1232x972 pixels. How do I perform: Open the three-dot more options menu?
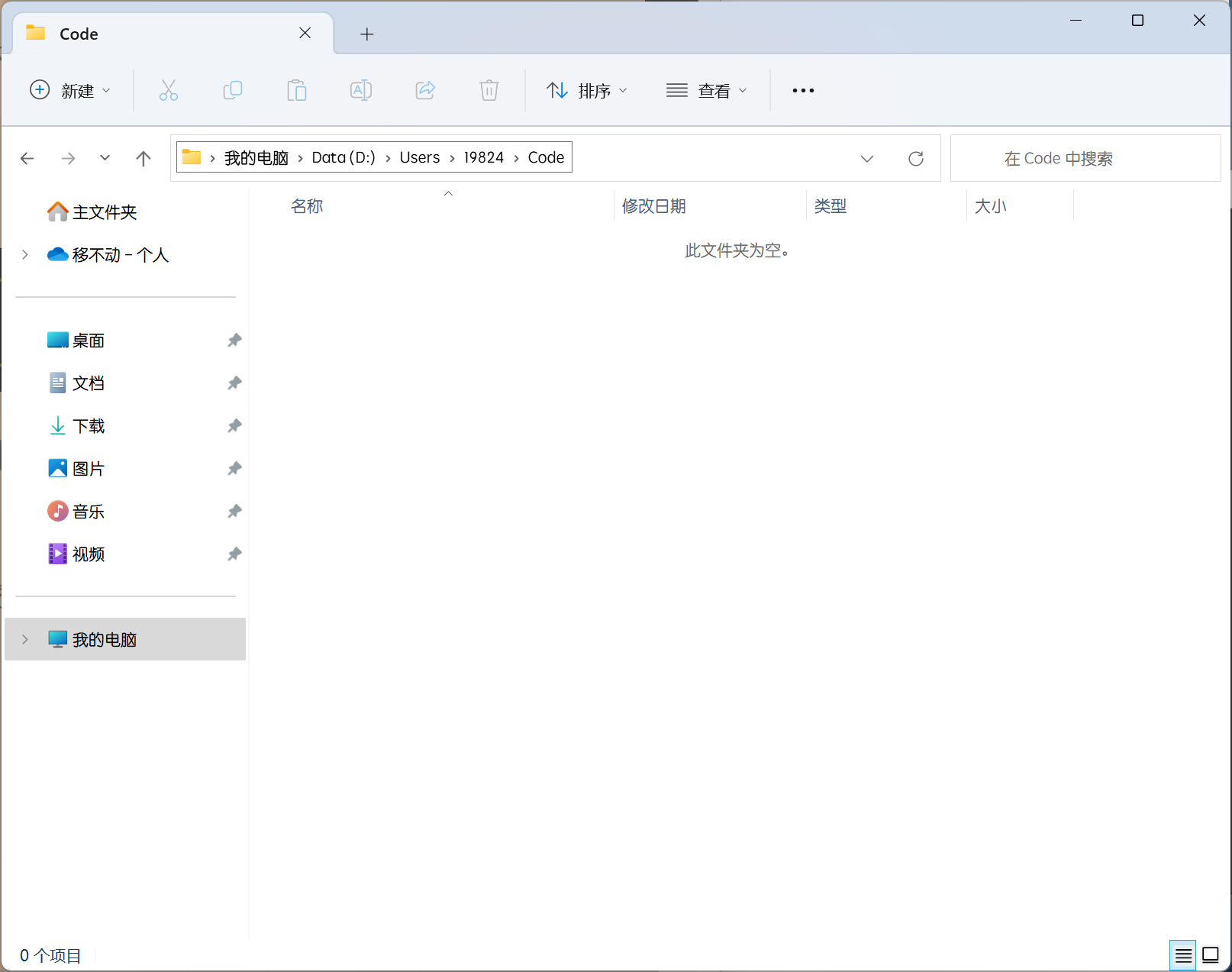click(x=803, y=91)
